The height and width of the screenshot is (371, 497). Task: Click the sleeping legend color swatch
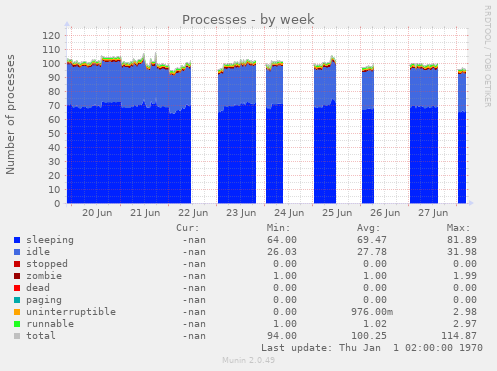click(x=17, y=240)
